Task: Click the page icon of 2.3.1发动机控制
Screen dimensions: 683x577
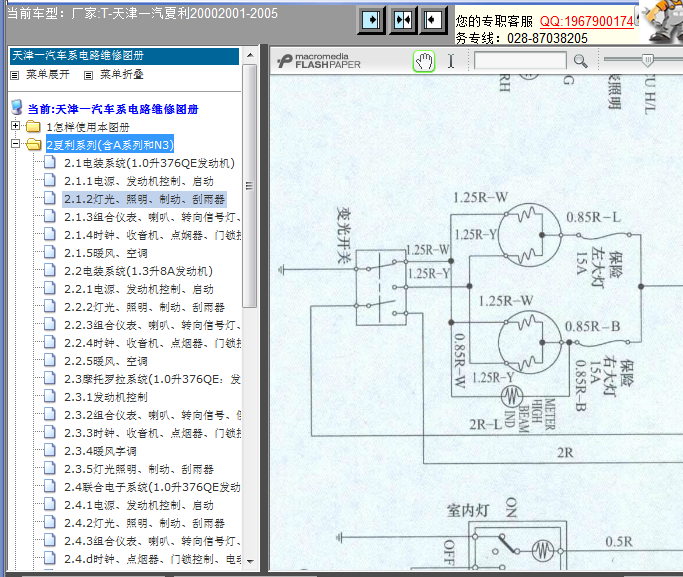Action: coord(50,396)
